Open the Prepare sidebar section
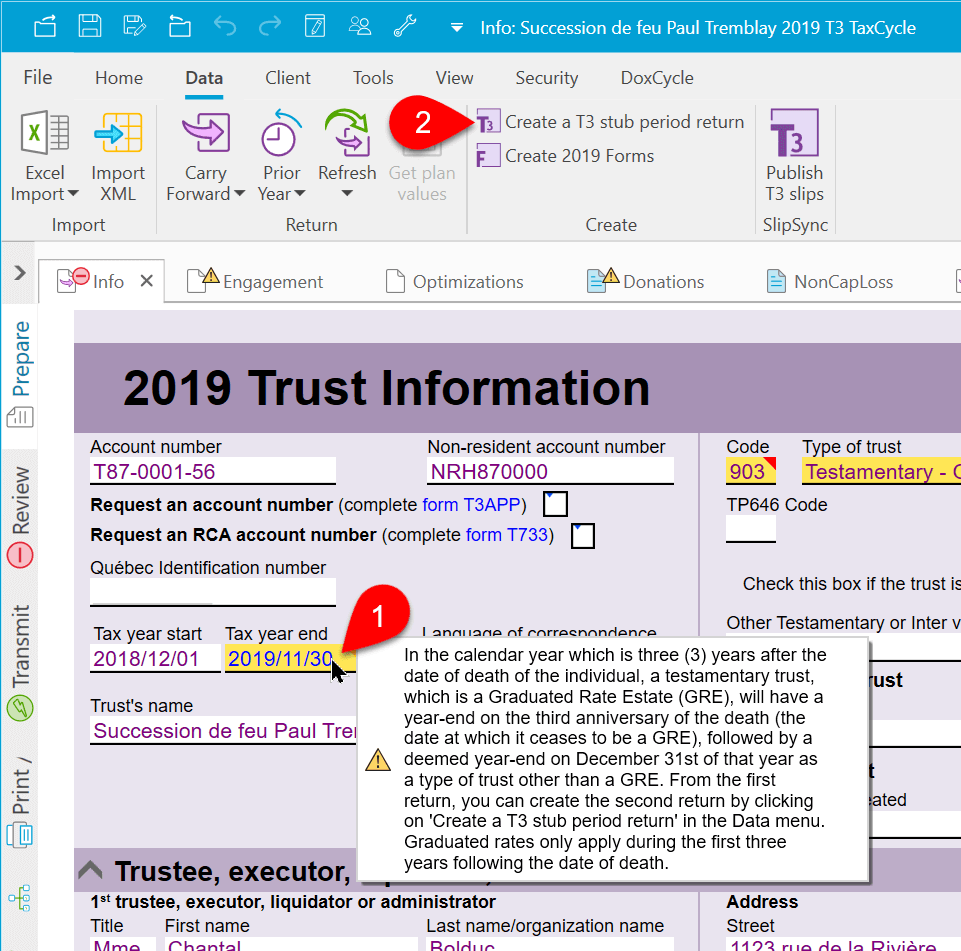Image resolution: width=961 pixels, height=951 pixels. (x=20, y=374)
